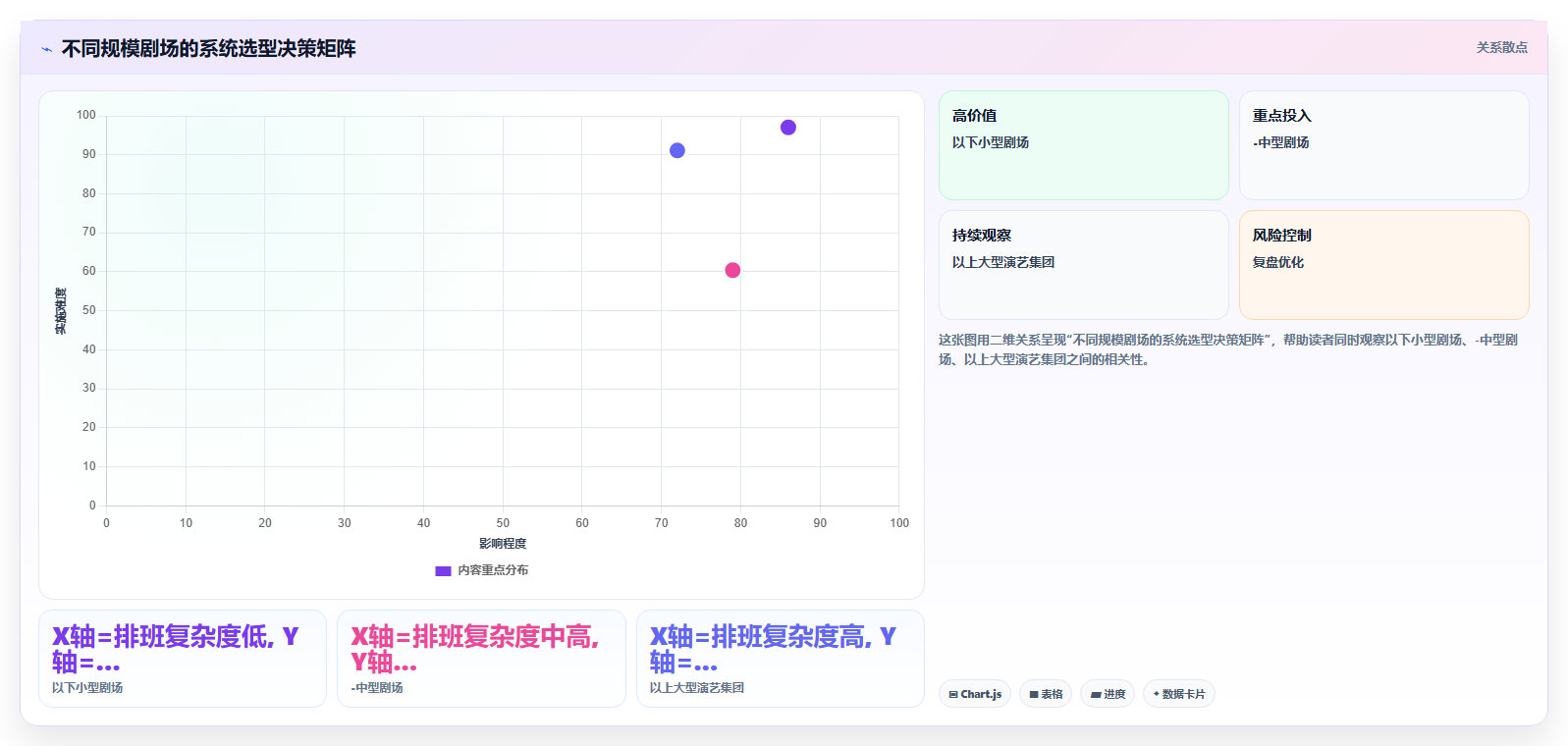The width and height of the screenshot is (1568, 746).
Task: Click the 以下小型剧场 summary card
Action: (x=183, y=659)
